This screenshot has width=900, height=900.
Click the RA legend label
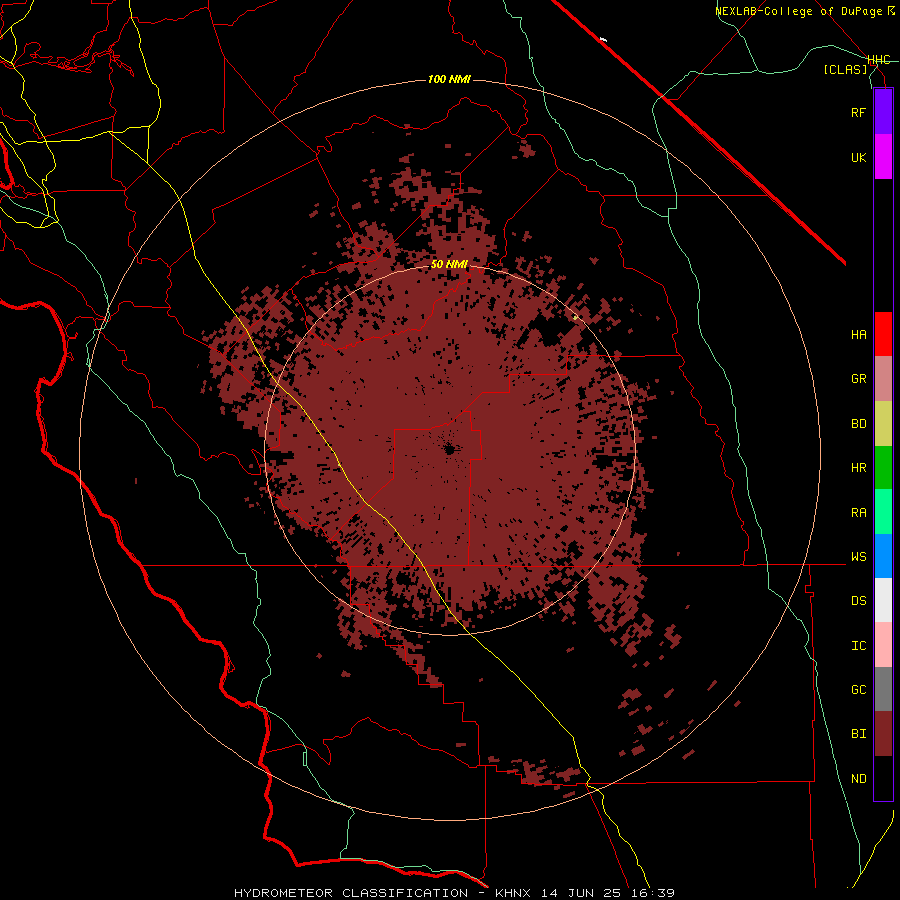[858, 513]
